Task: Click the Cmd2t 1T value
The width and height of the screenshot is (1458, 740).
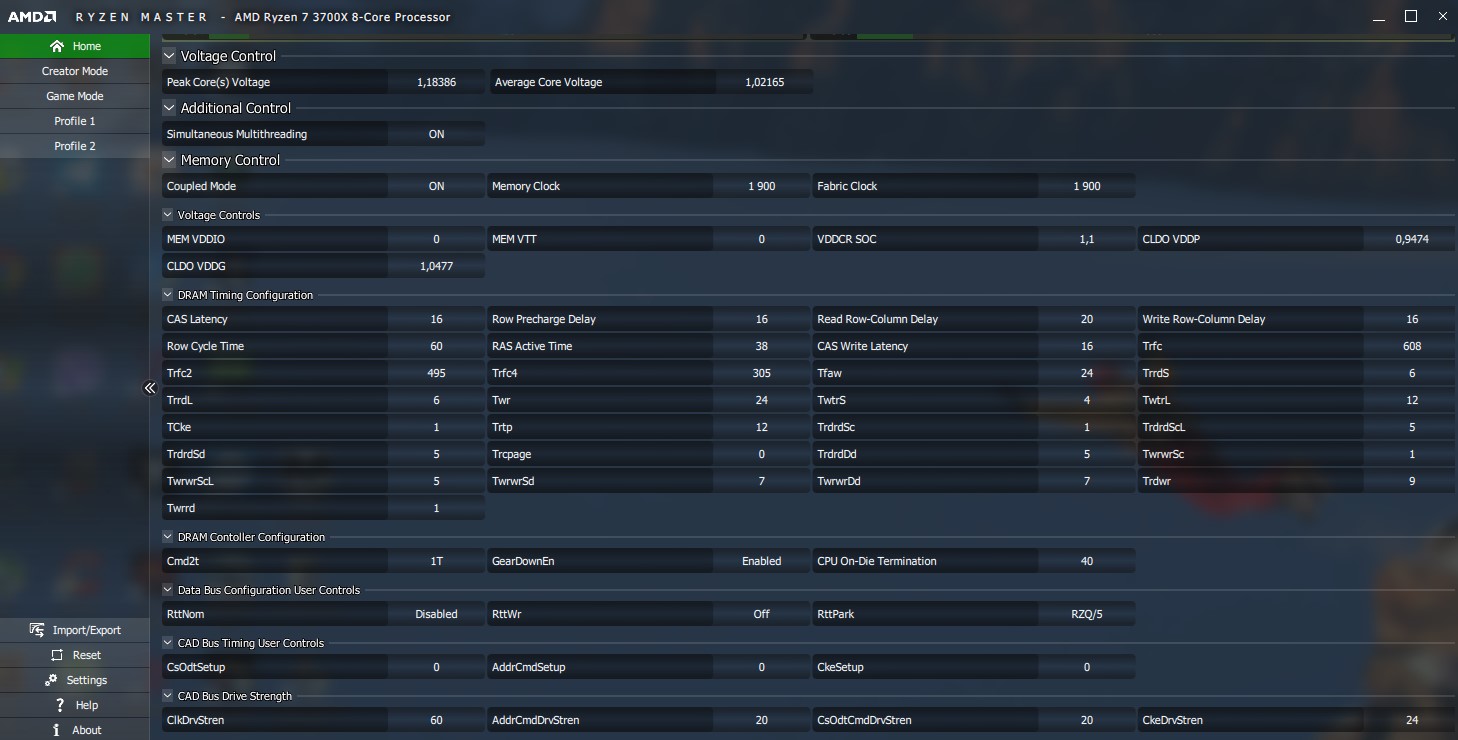Action: coord(436,561)
